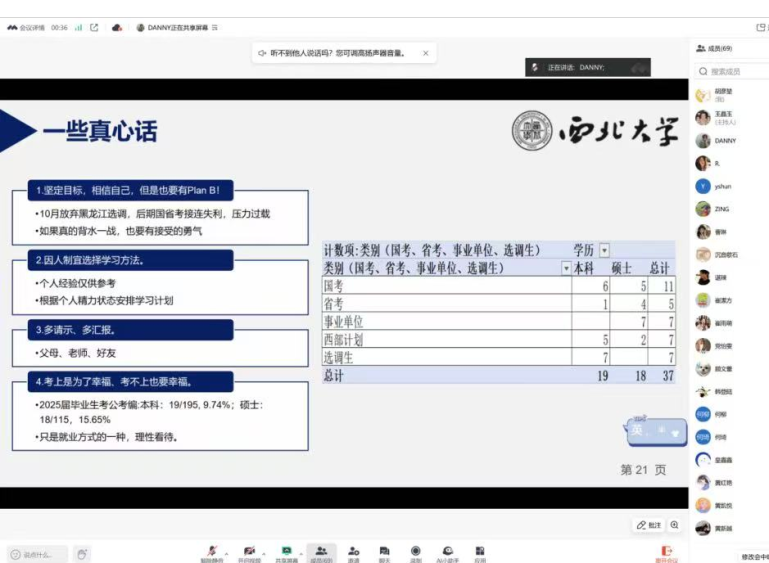
Task: Click the 批注 annotate button
Action: [649, 525]
